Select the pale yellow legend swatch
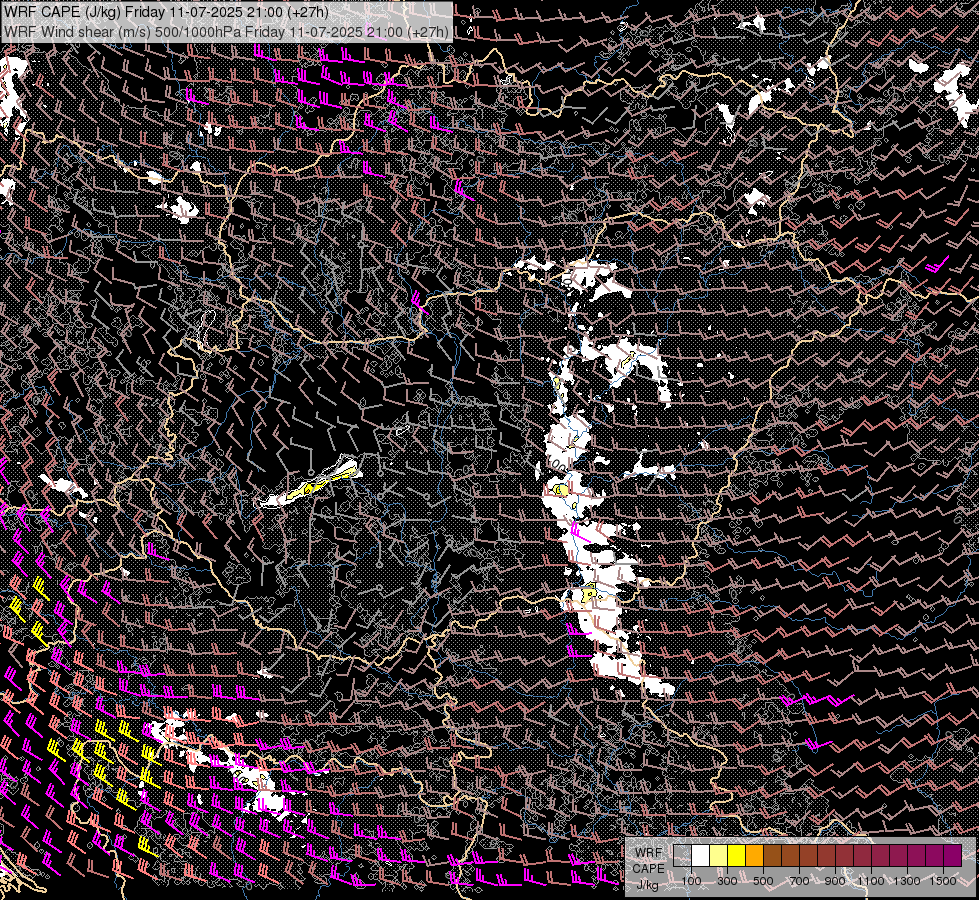 tap(719, 856)
